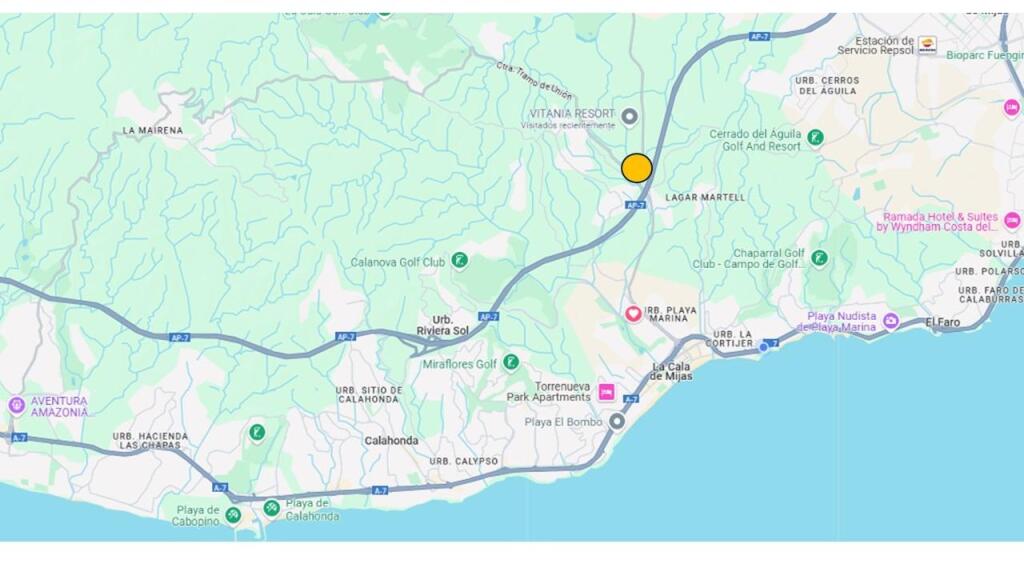This screenshot has height=576, width=1024.
Task: Select the Calanova Golf Club icon
Action: [460, 261]
